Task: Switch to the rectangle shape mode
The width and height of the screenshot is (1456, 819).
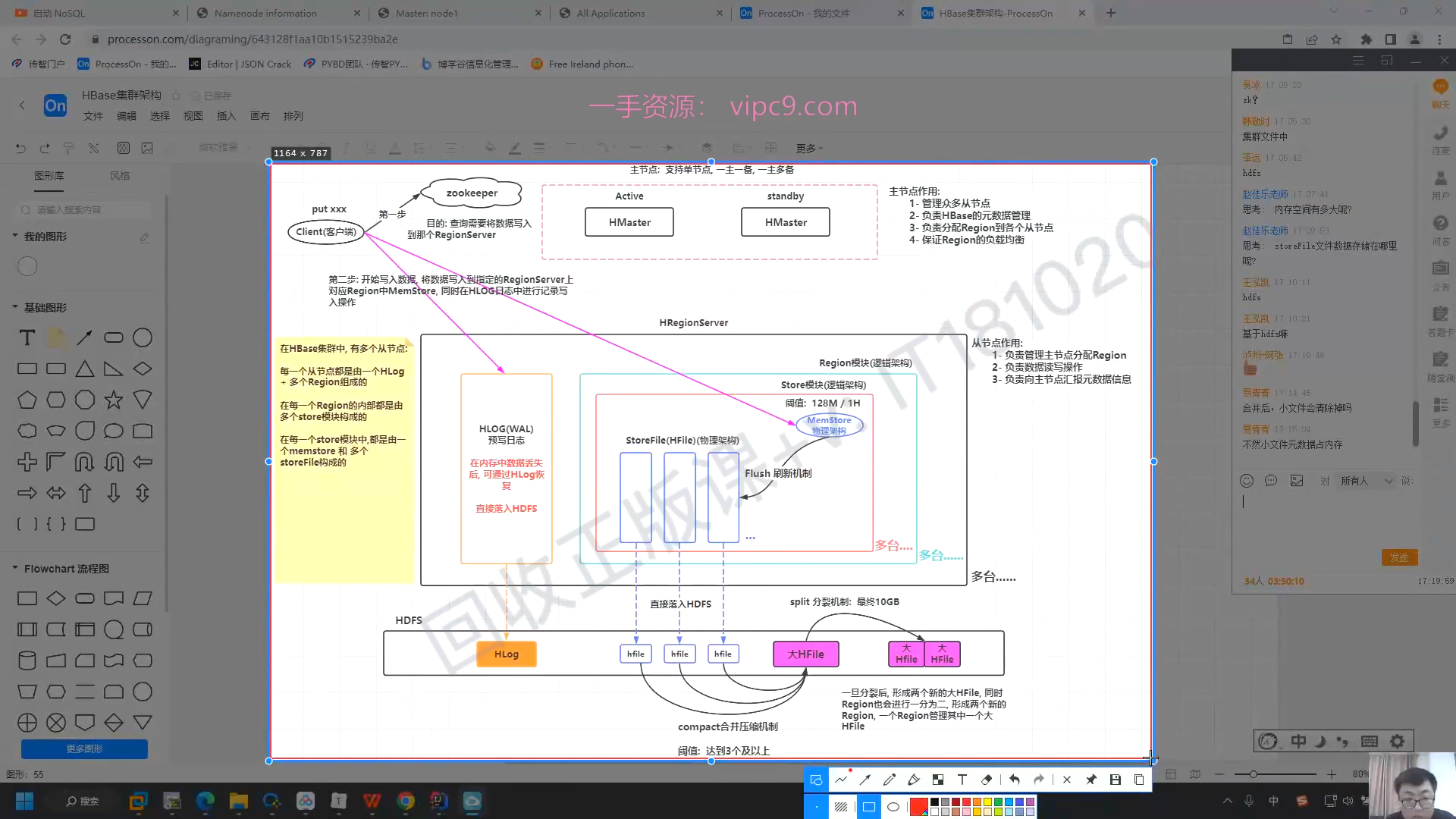Action: (x=869, y=807)
